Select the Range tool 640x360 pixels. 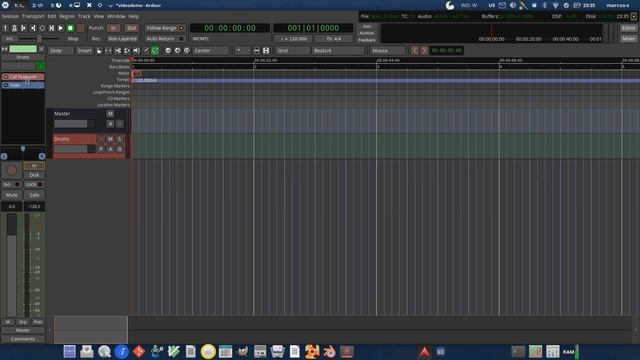(108, 51)
